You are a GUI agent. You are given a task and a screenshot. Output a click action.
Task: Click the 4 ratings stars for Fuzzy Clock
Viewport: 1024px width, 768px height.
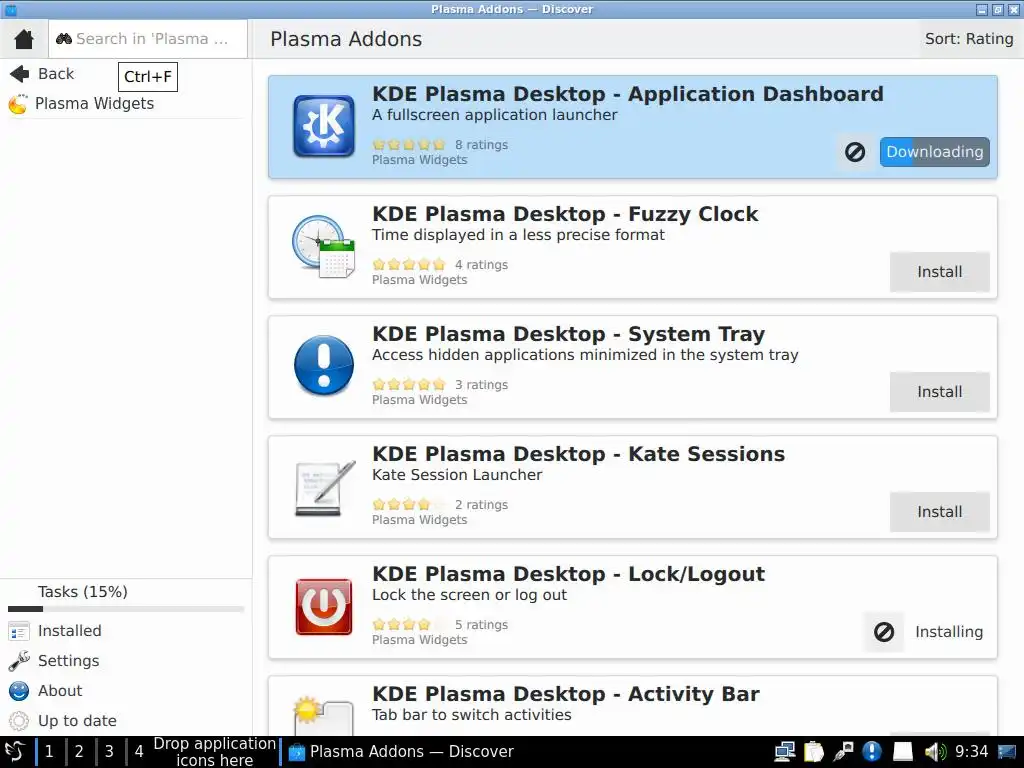pyautogui.click(x=409, y=264)
